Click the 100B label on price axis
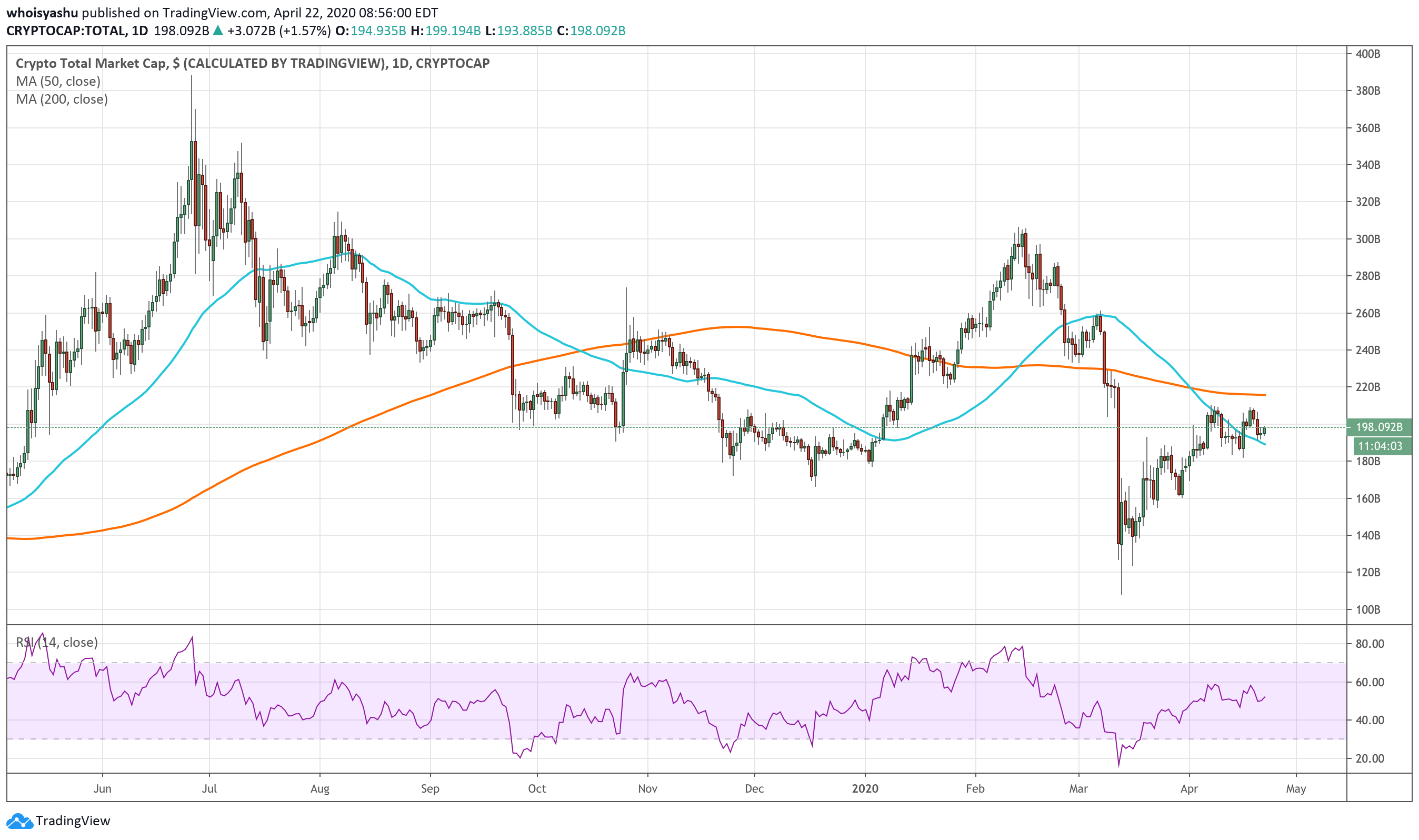The height and width of the screenshot is (840, 1419). [1368, 609]
